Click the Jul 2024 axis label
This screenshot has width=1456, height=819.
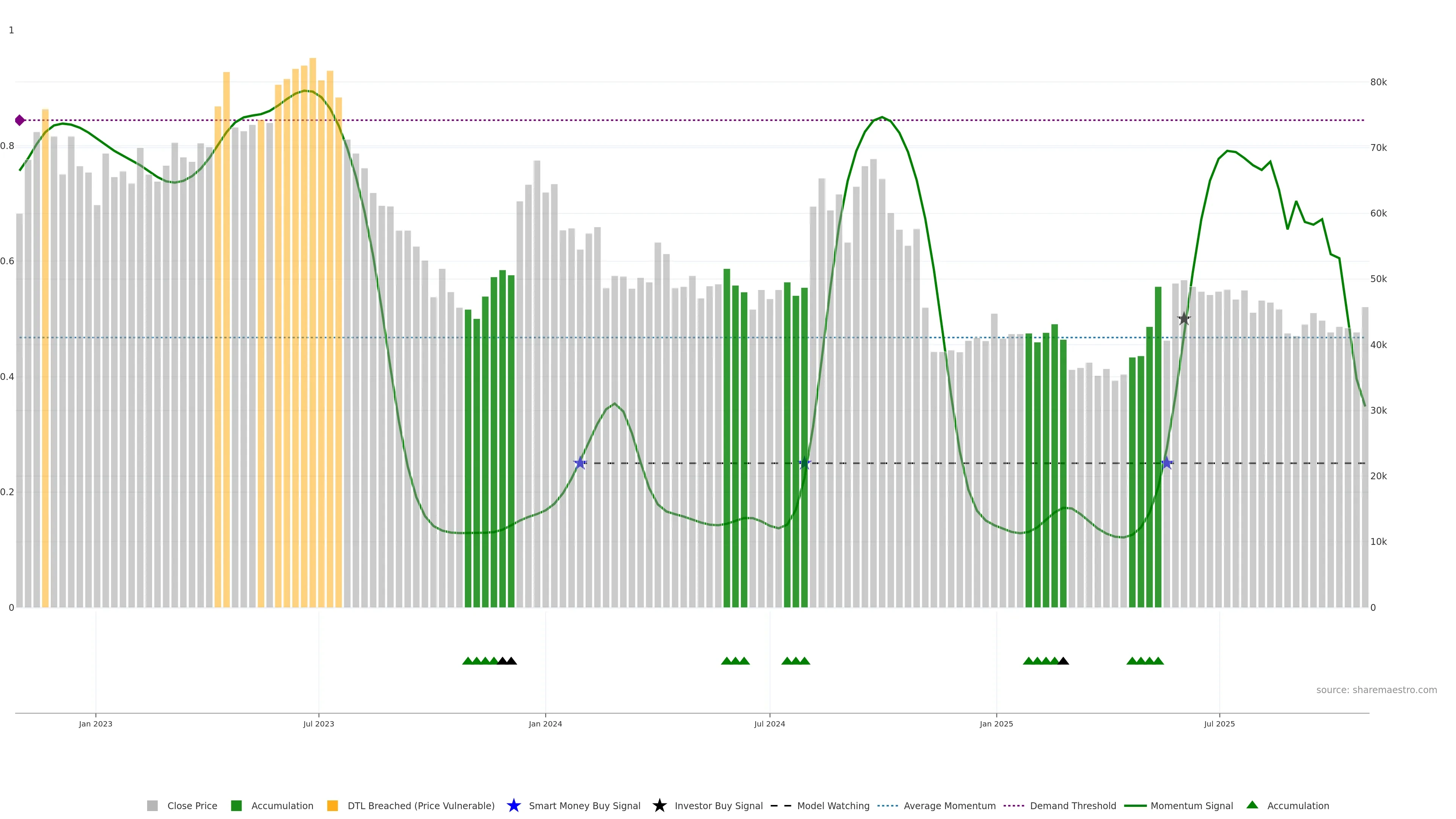pos(769,723)
